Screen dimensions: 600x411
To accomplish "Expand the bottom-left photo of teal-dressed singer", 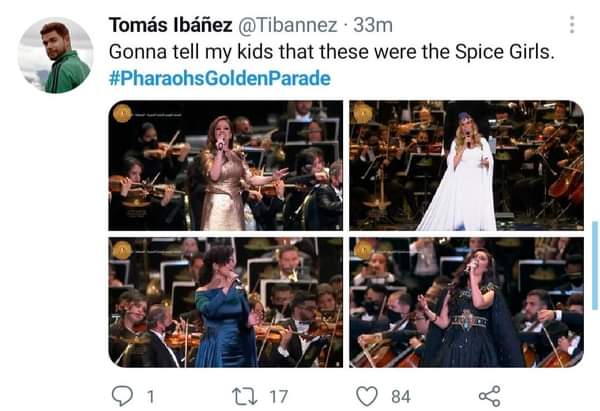I will pyautogui.click(x=225, y=302).
